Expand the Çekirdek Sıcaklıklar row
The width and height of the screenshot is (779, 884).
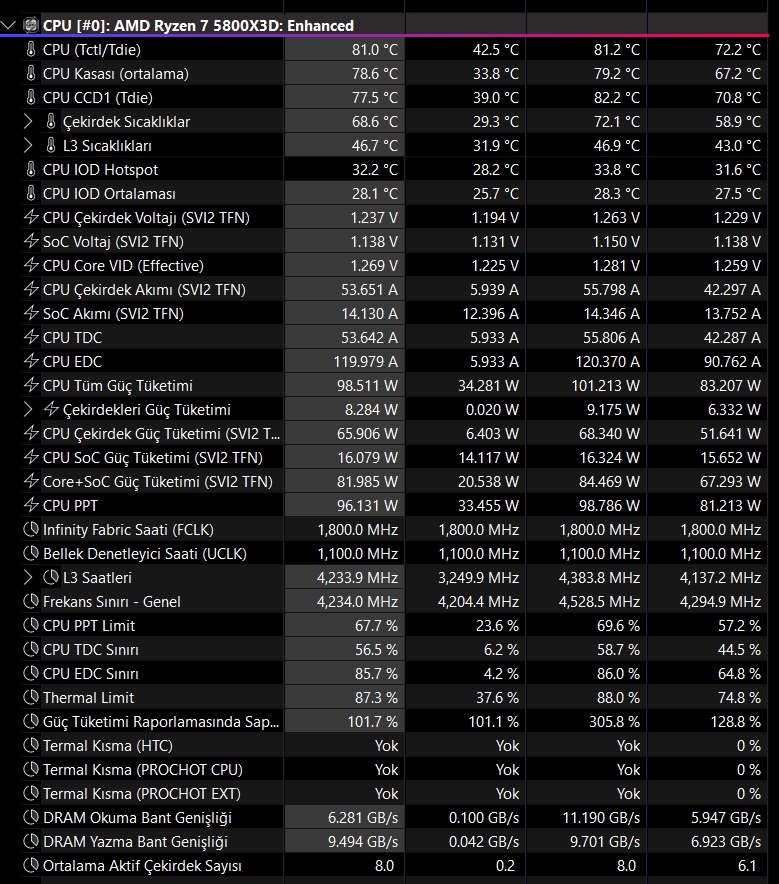[x=29, y=121]
